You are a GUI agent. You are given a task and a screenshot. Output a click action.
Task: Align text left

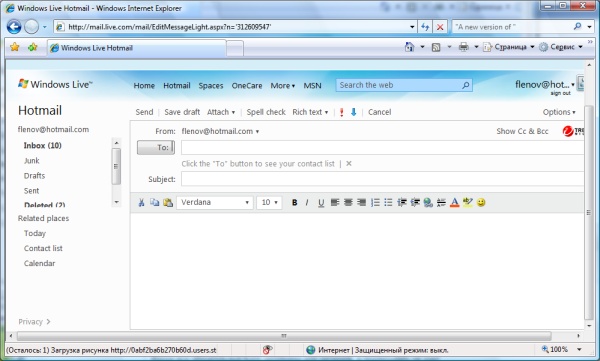point(335,202)
